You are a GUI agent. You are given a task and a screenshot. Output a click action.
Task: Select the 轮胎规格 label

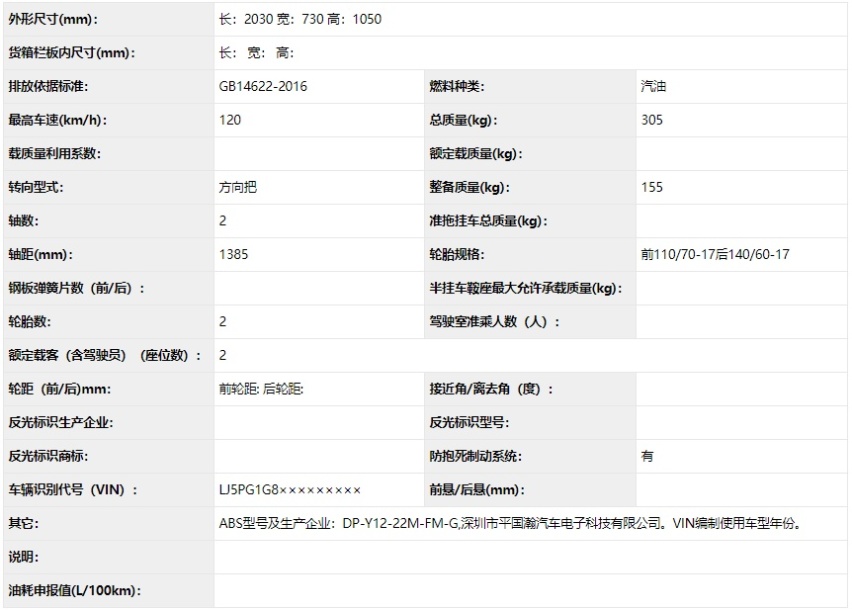tap(456, 254)
